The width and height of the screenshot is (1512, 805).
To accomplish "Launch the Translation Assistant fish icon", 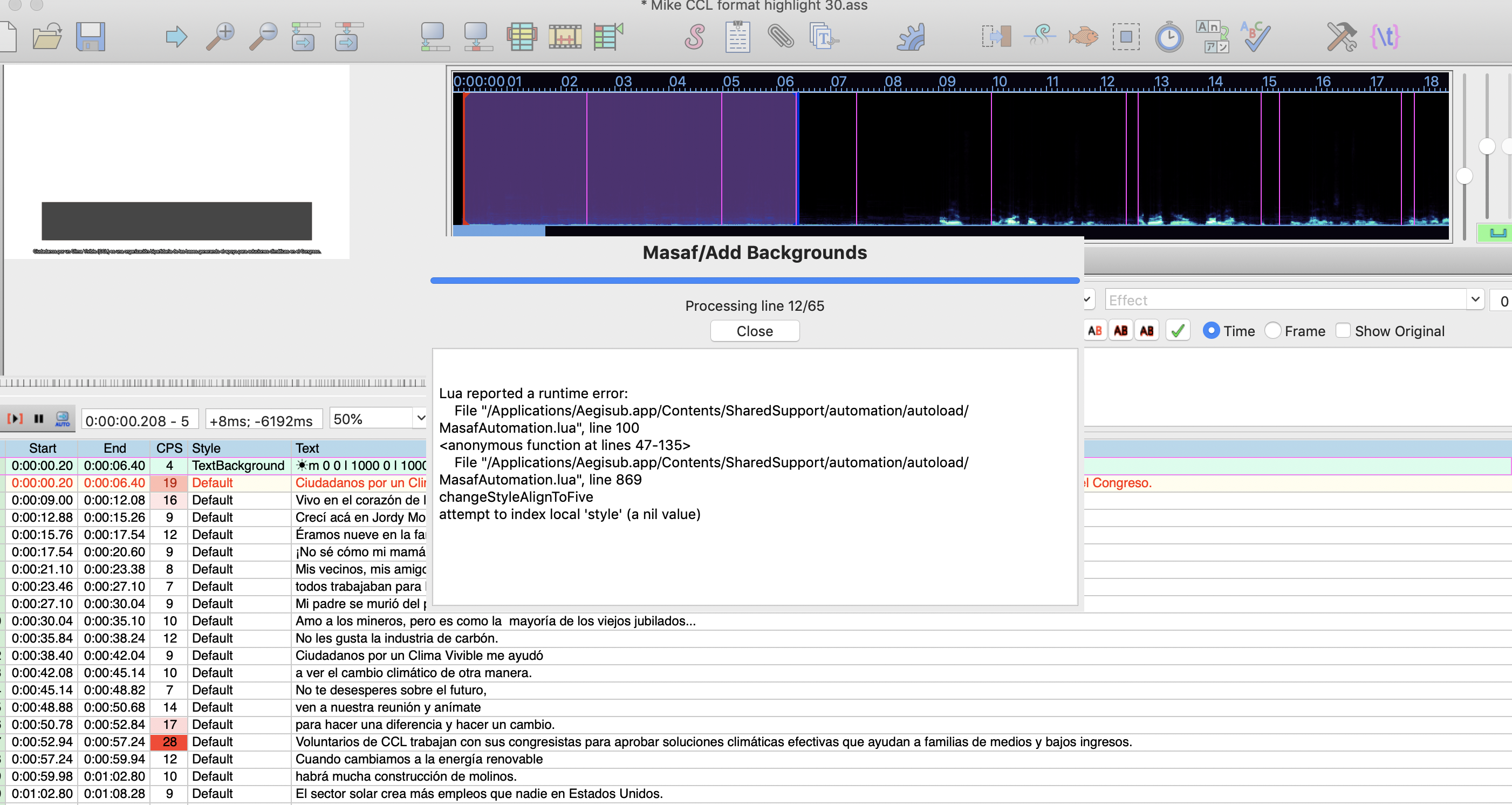I will point(1083,37).
